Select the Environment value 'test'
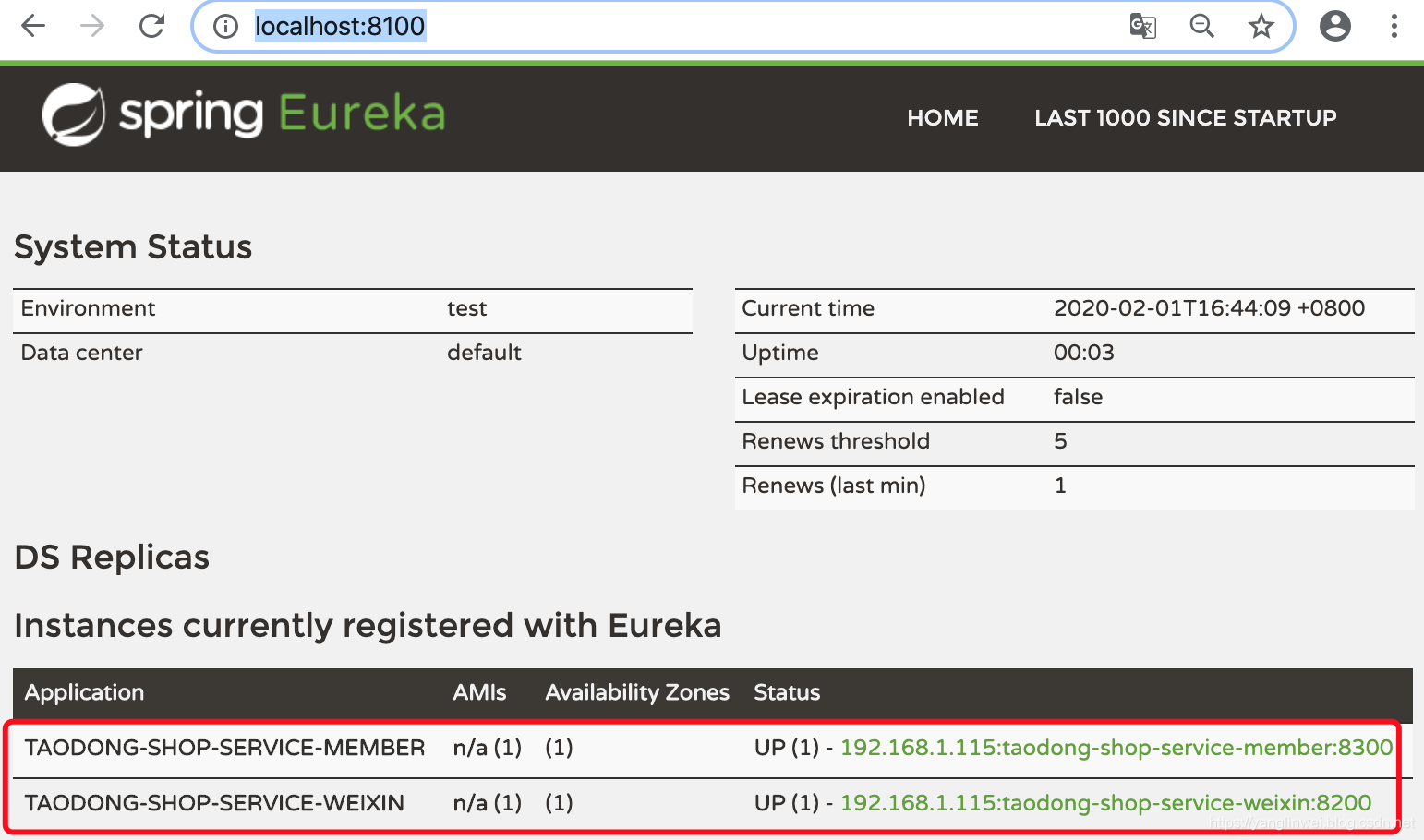Image resolution: width=1424 pixels, height=840 pixels. pyautogui.click(x=466, y=308)
